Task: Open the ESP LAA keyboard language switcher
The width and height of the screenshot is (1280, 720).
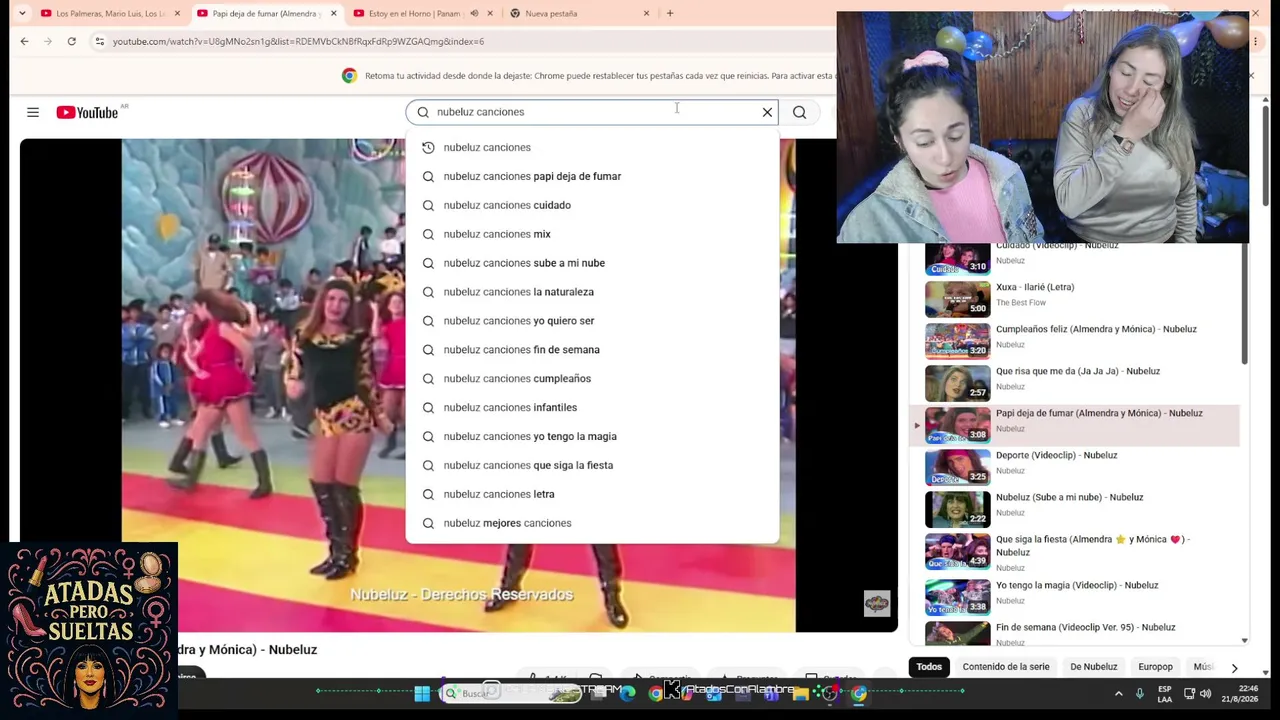Action: [x=1165, y=693]
